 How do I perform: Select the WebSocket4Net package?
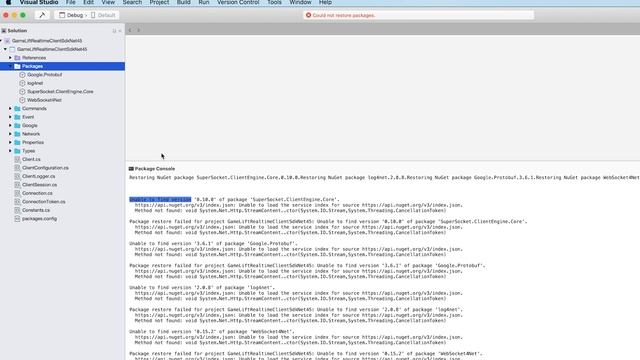[44, 100]
